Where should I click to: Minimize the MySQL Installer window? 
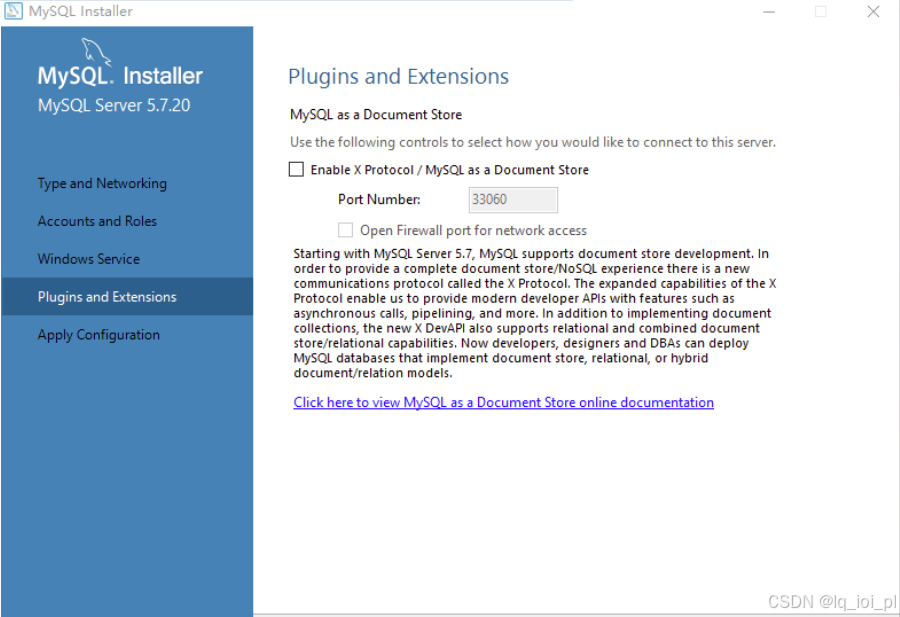click(769, 11)
